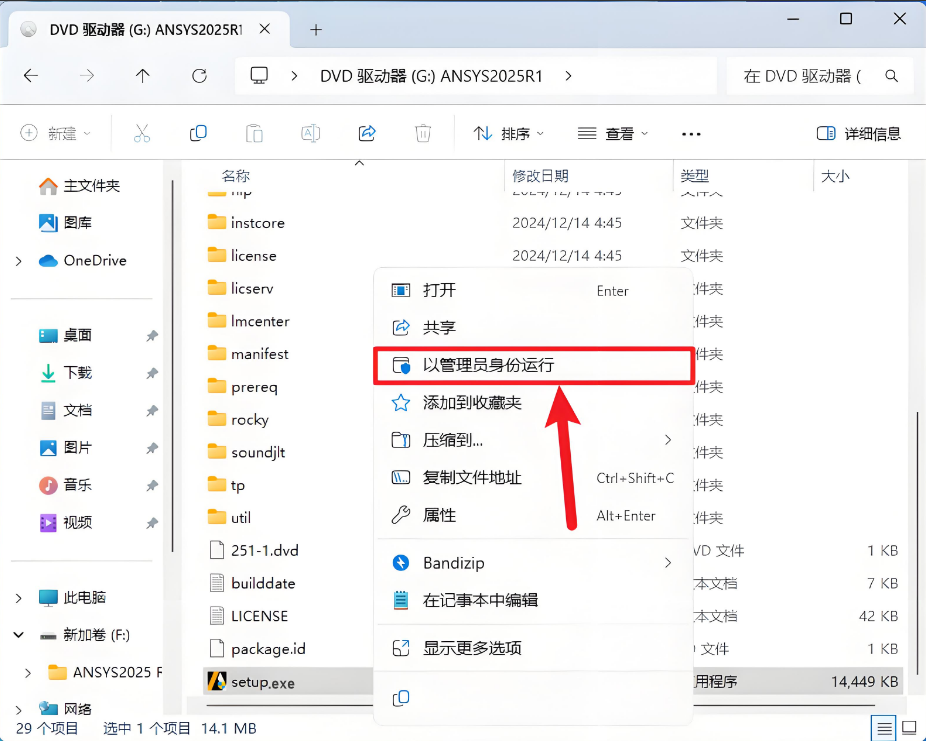Select Run as administrator
Screen dimensions: 926x741
pos(533,365)
